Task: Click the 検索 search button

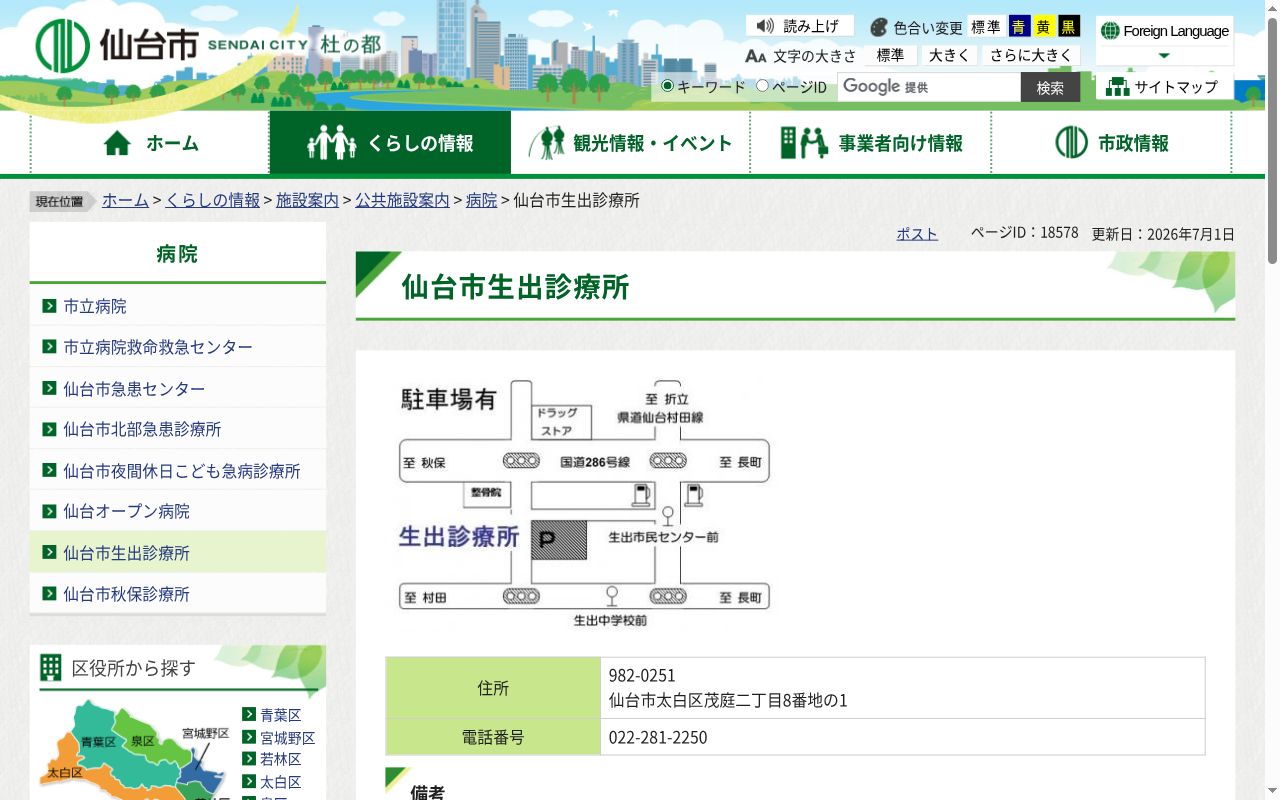Action: [x=1050, y=87]
